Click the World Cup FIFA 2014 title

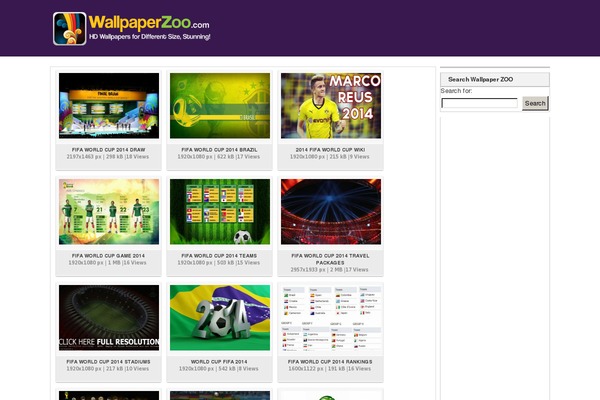(219, 362)
